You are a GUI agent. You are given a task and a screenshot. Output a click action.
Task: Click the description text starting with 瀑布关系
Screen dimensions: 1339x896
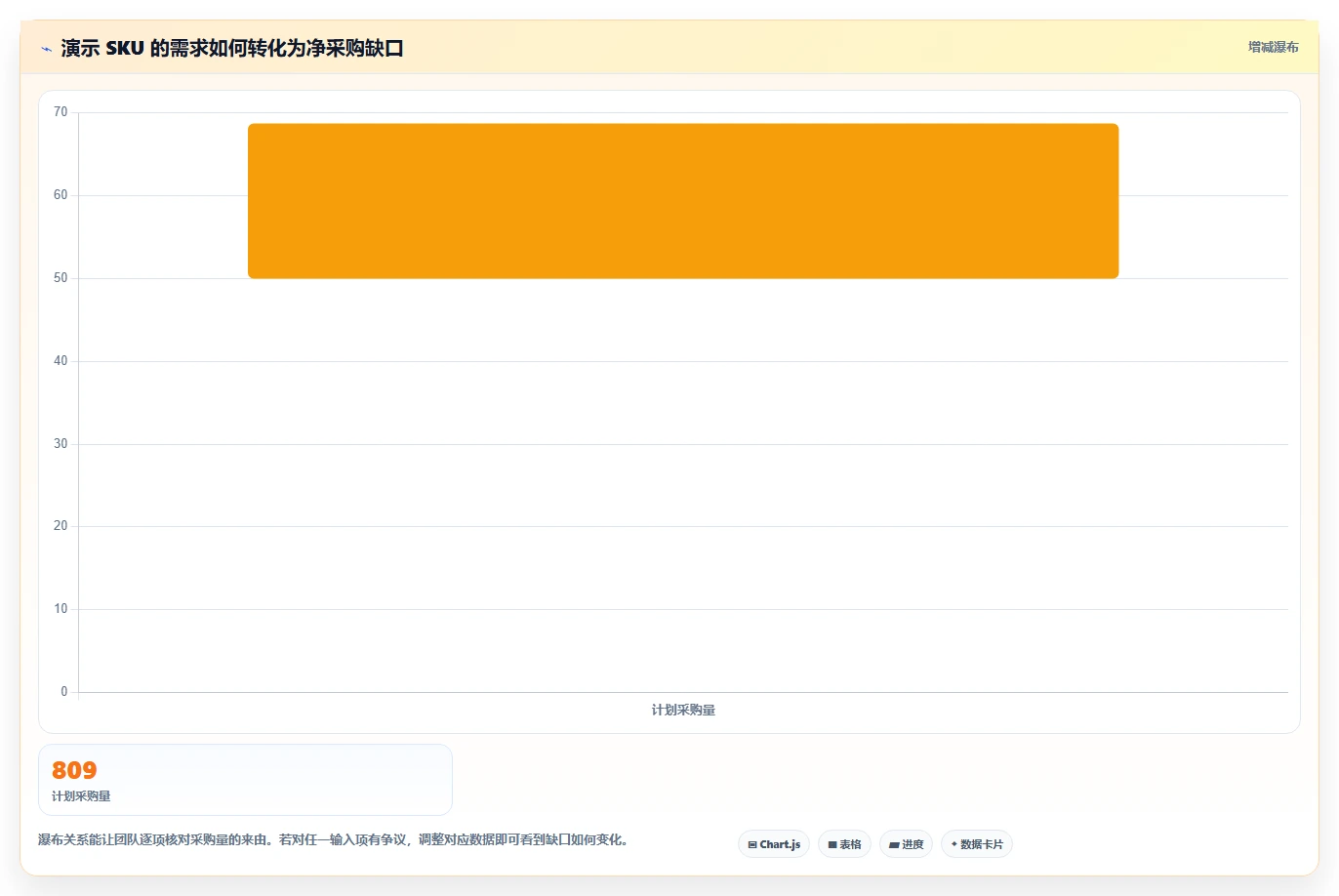click(x=333, y=839)
